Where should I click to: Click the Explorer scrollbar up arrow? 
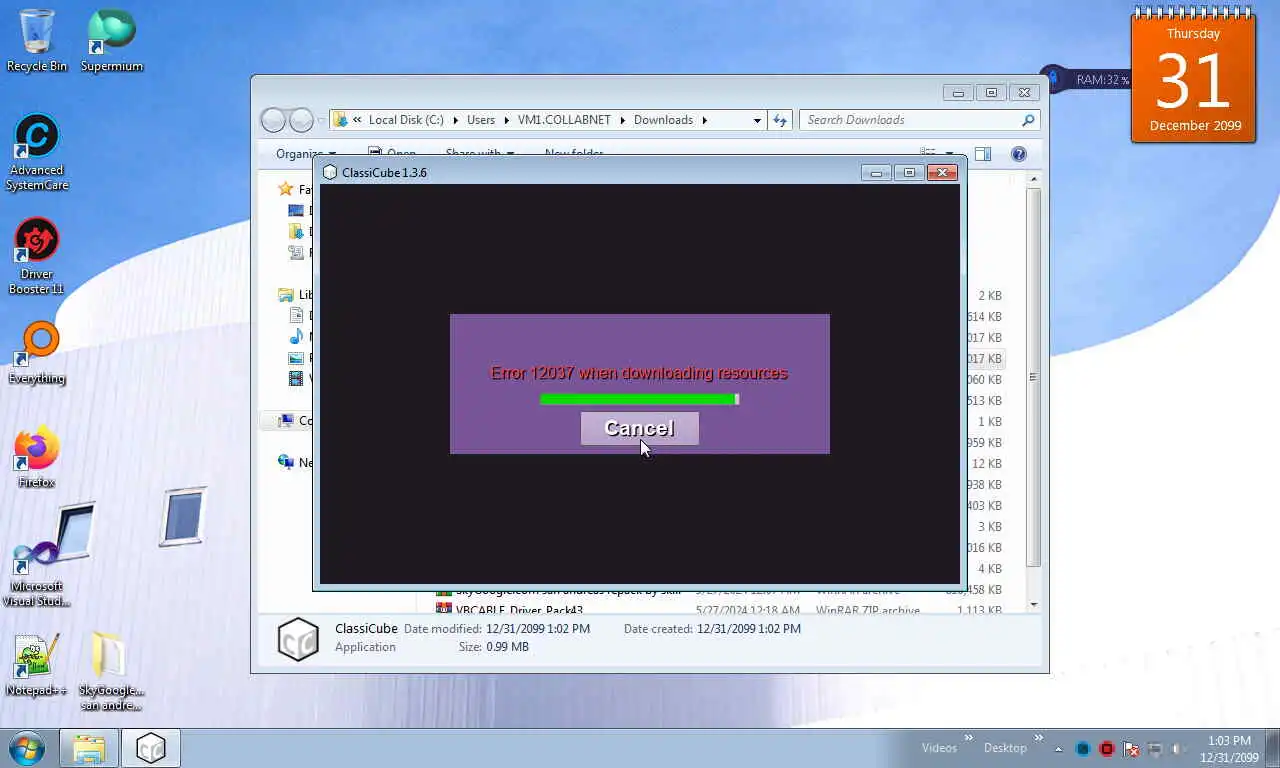tap(1033, 179)
